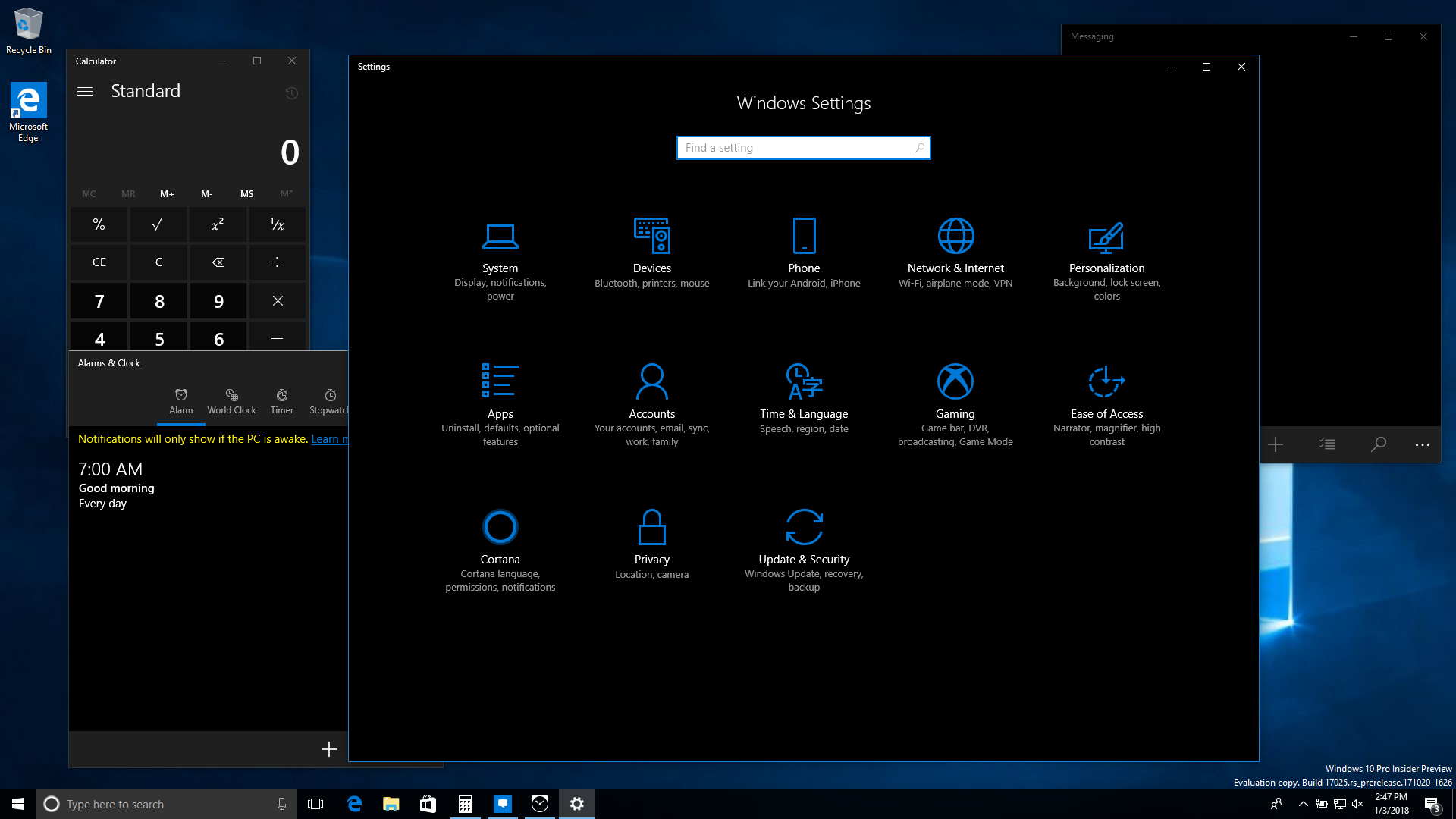Viewport: 1456px width, 819px height.
Task: Open the Gaming settings Xbox icon
Action: point(955,381)
